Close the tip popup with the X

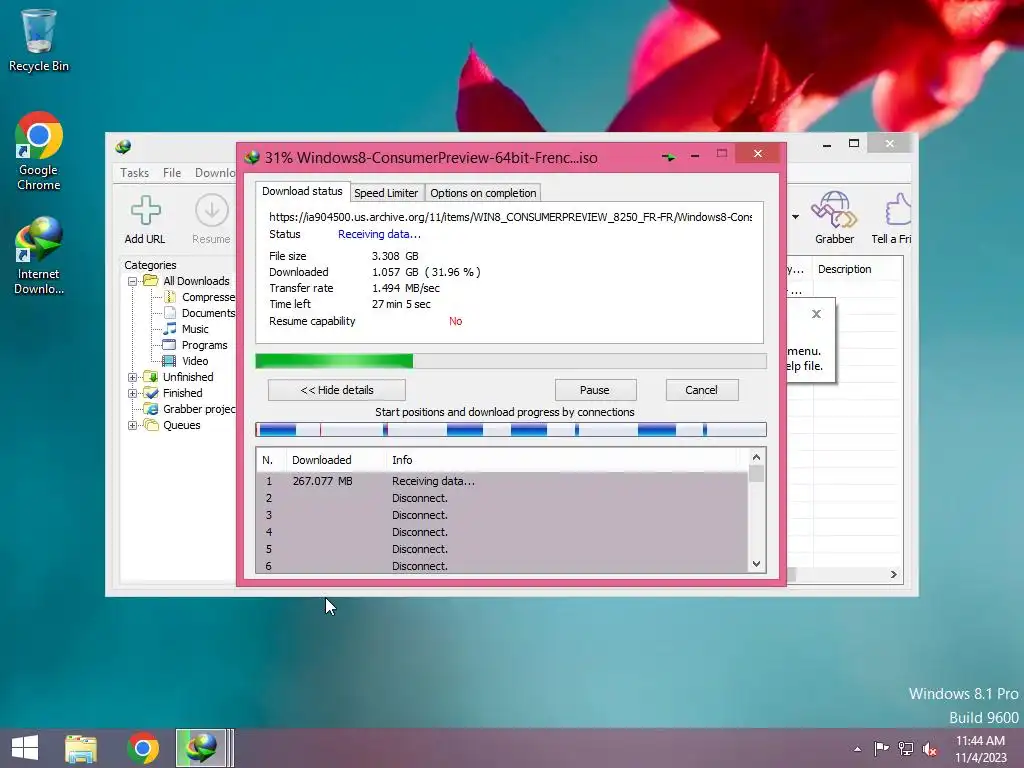pos(816,314)
